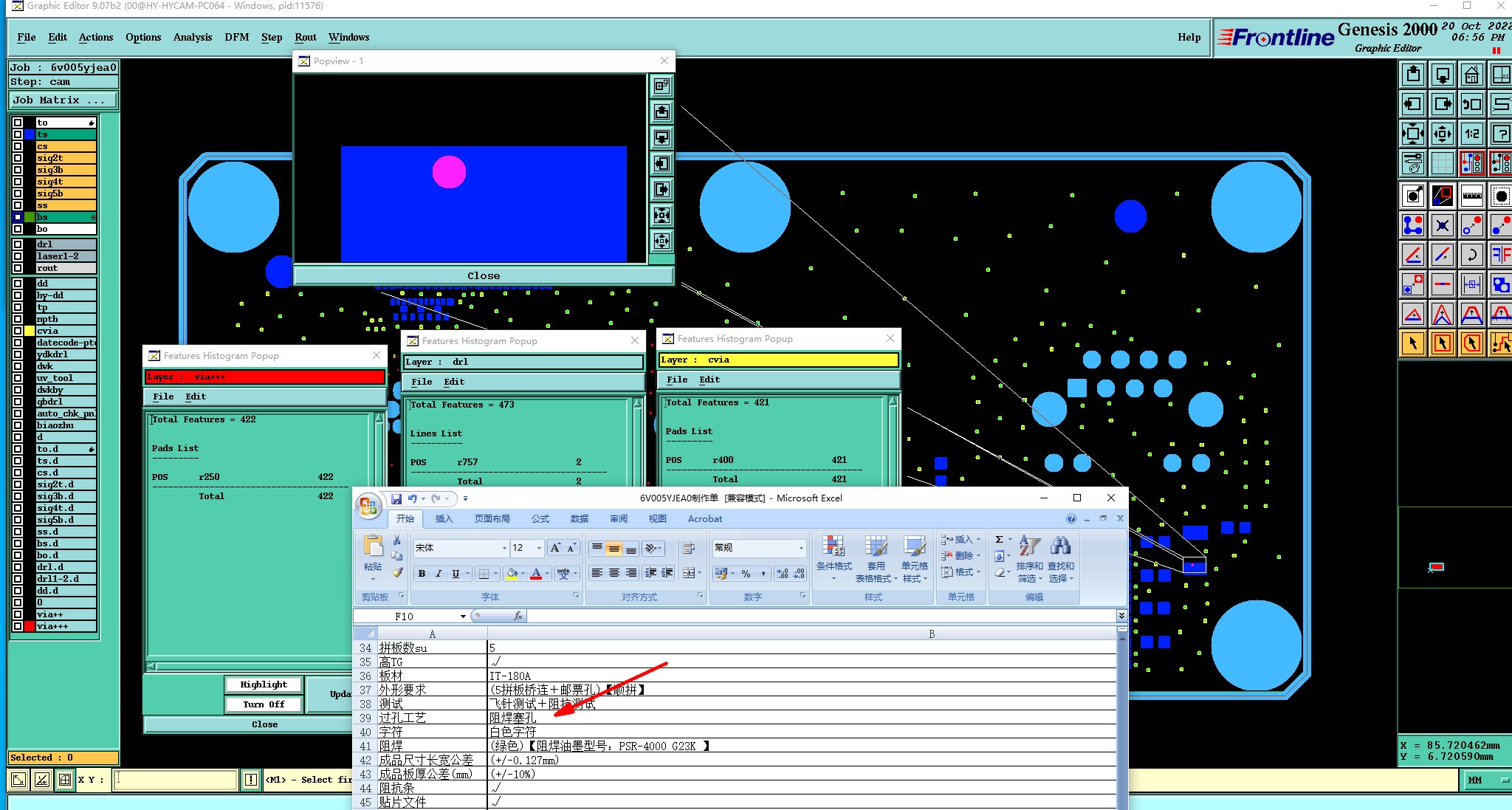The width and height of the screenshot is (1512, 810).
Task: Click Format Painter brush in Excel
Action: tap(397, 572)
